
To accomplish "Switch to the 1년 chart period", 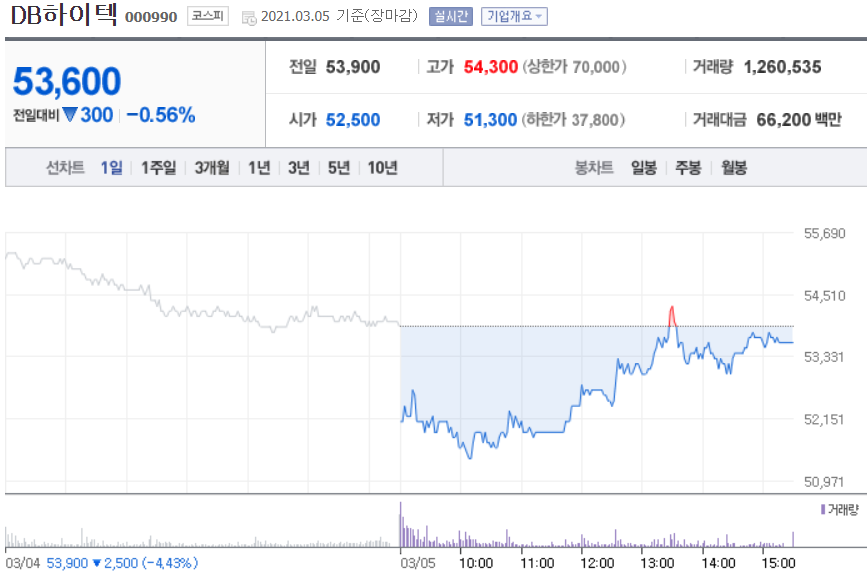I will pyautogui.click(x=259, y=167).
